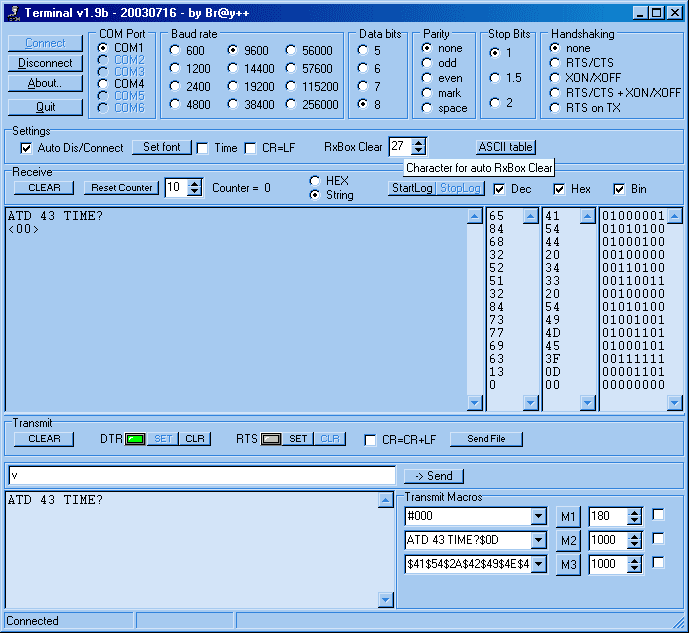
Task: Set baud rate to 115200
Action: [x=312, y=87]
